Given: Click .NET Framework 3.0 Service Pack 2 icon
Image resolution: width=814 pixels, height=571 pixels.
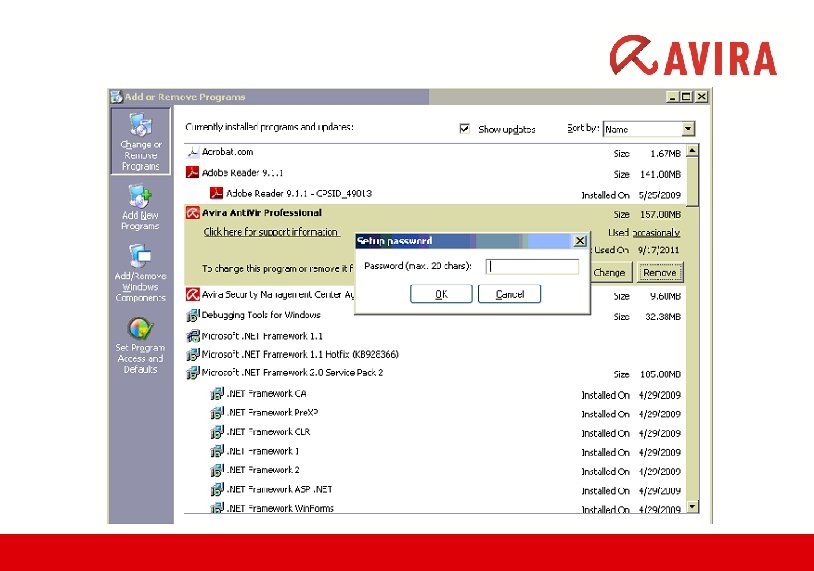Looking at the screenshot, I should (x=193, y=373).
